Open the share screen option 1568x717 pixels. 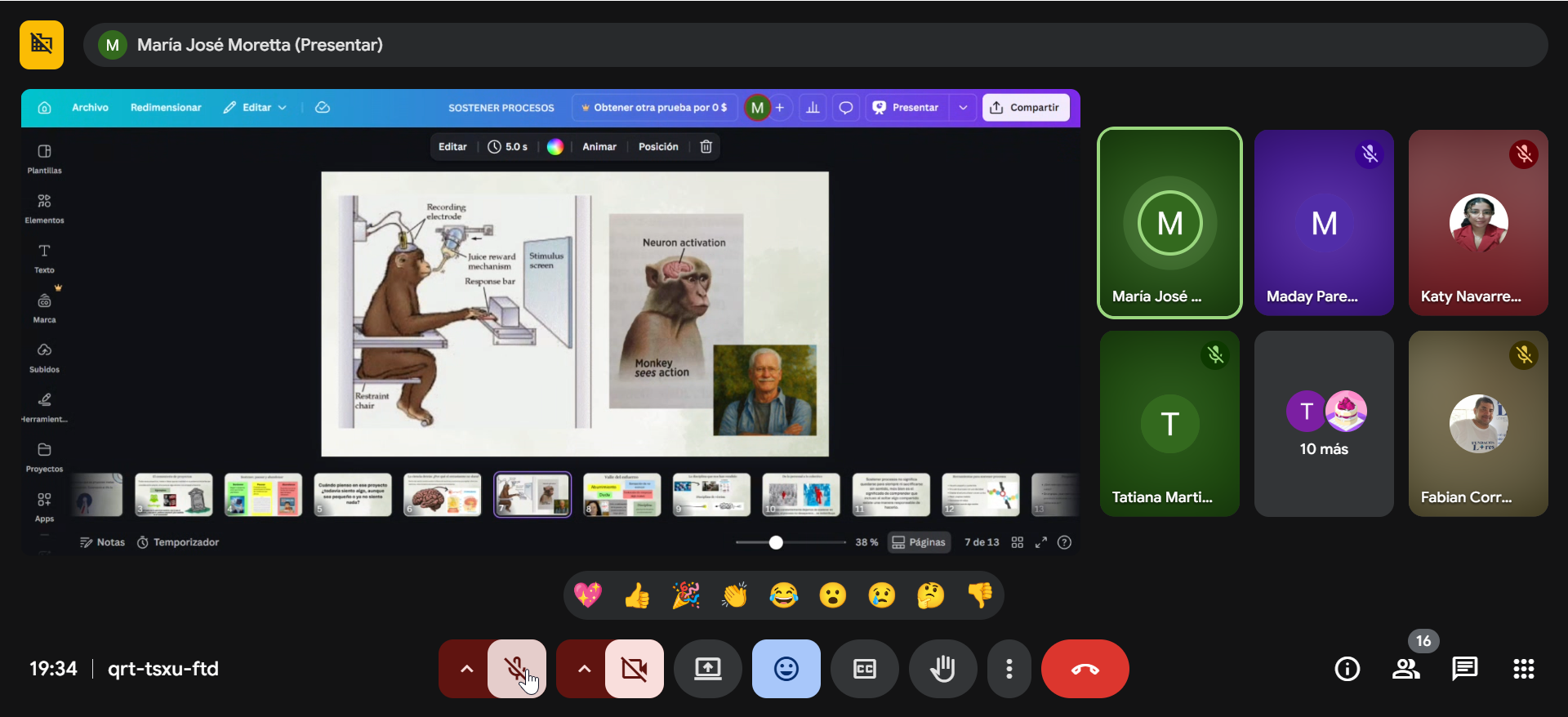coord(707,669)
